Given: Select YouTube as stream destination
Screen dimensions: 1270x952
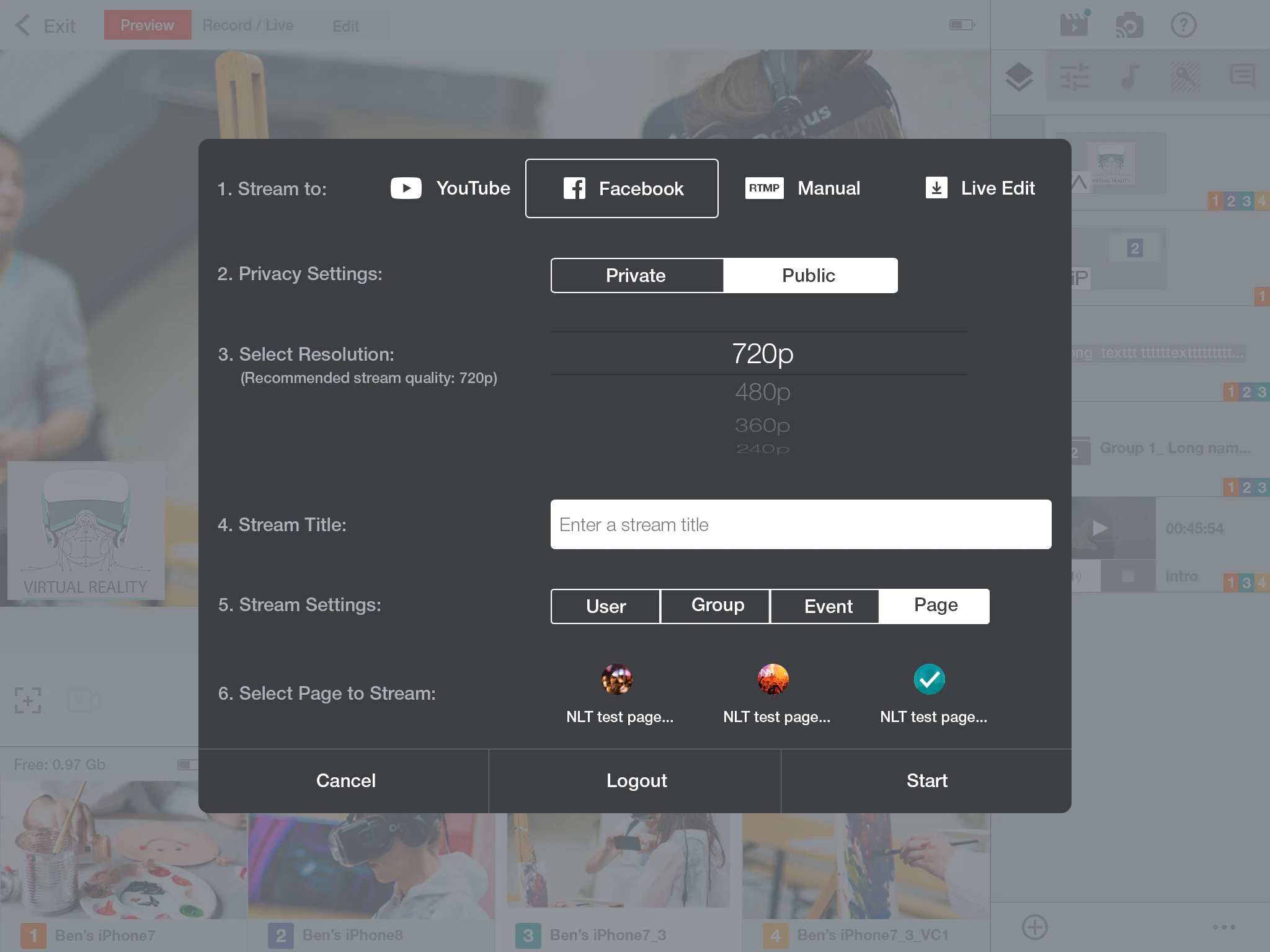Looking at the screenshot, I should 451,188.
